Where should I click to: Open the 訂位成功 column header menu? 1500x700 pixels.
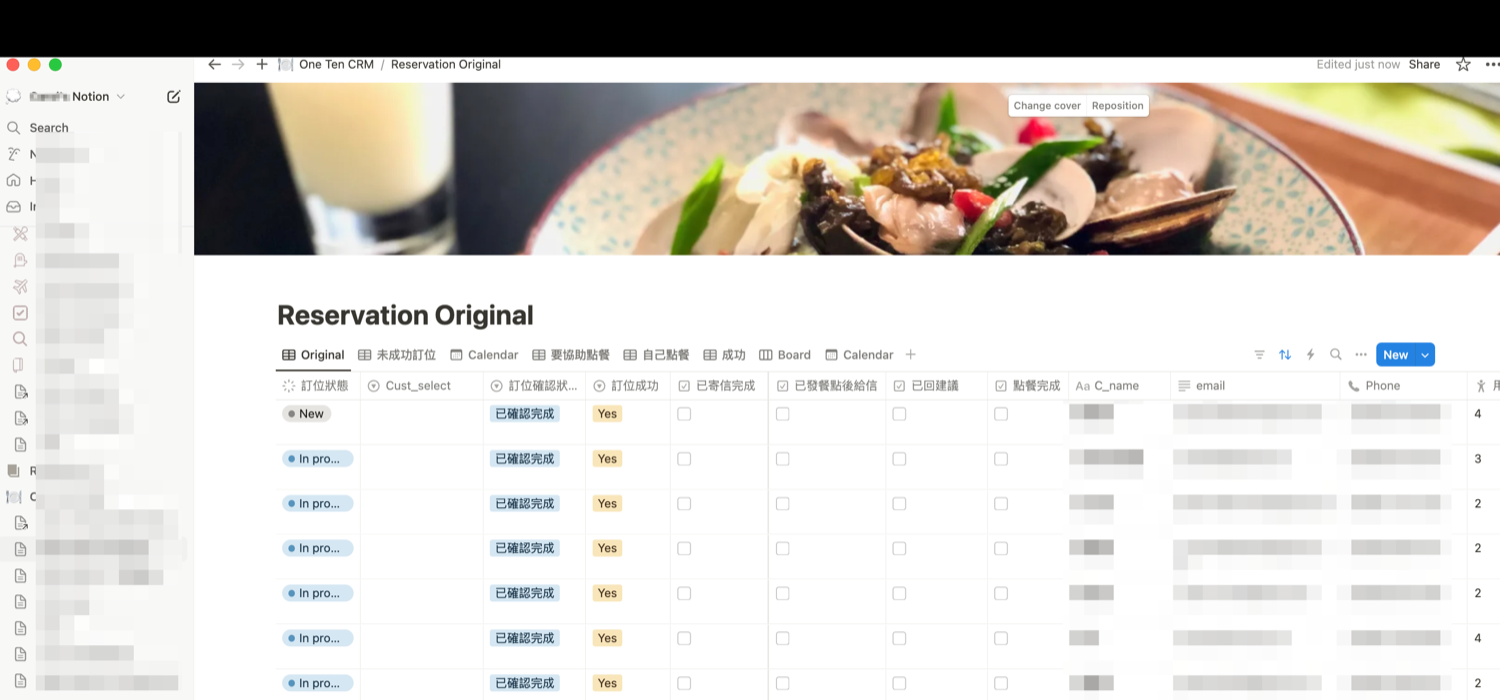(626, 386)
